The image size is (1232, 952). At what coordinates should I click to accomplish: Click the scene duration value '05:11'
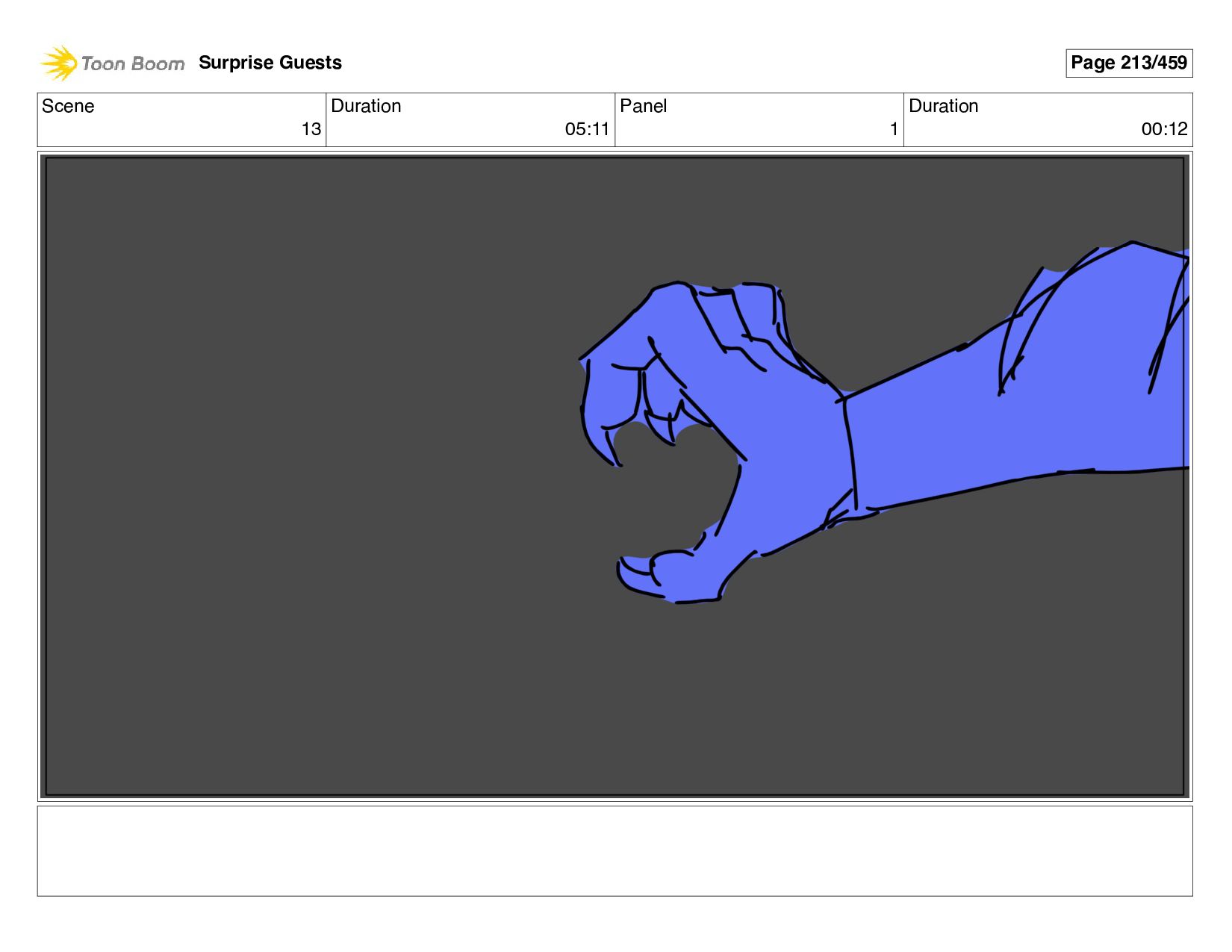tap(587, 129)
